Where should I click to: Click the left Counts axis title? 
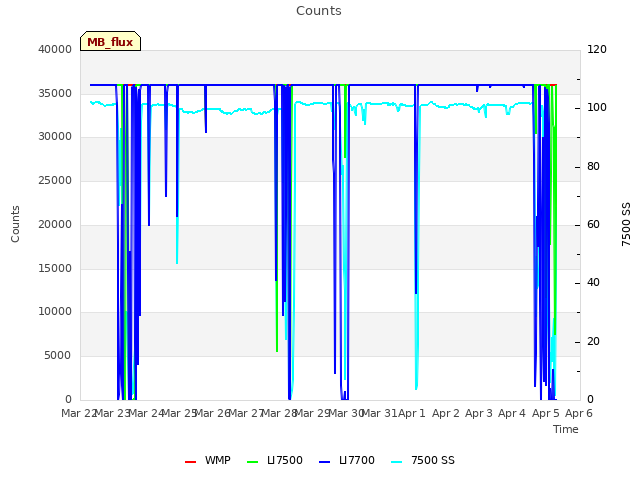pyautogui.click(x=15, y=224)
